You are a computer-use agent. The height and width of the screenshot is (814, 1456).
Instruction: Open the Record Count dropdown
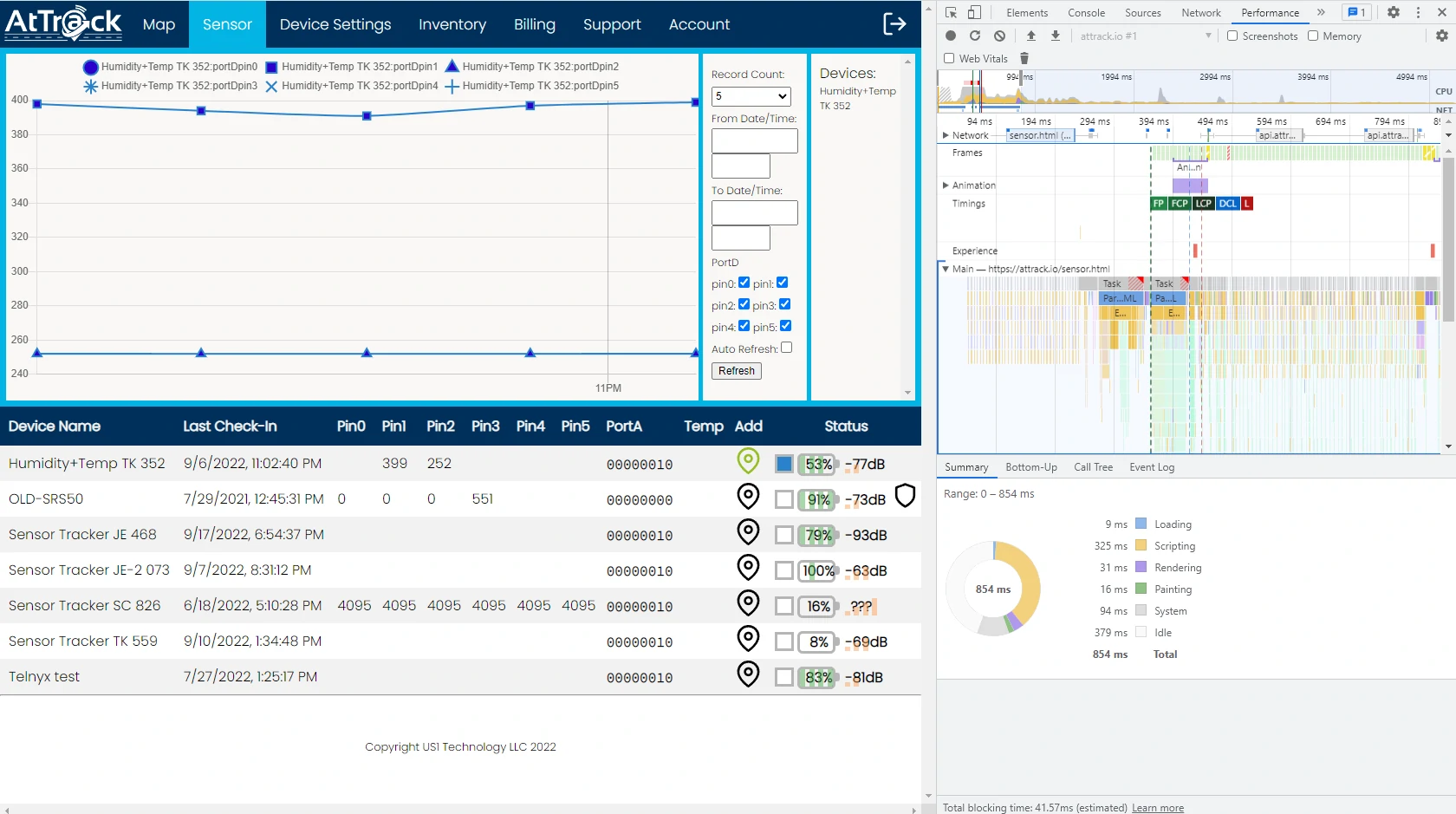point(751,96)
